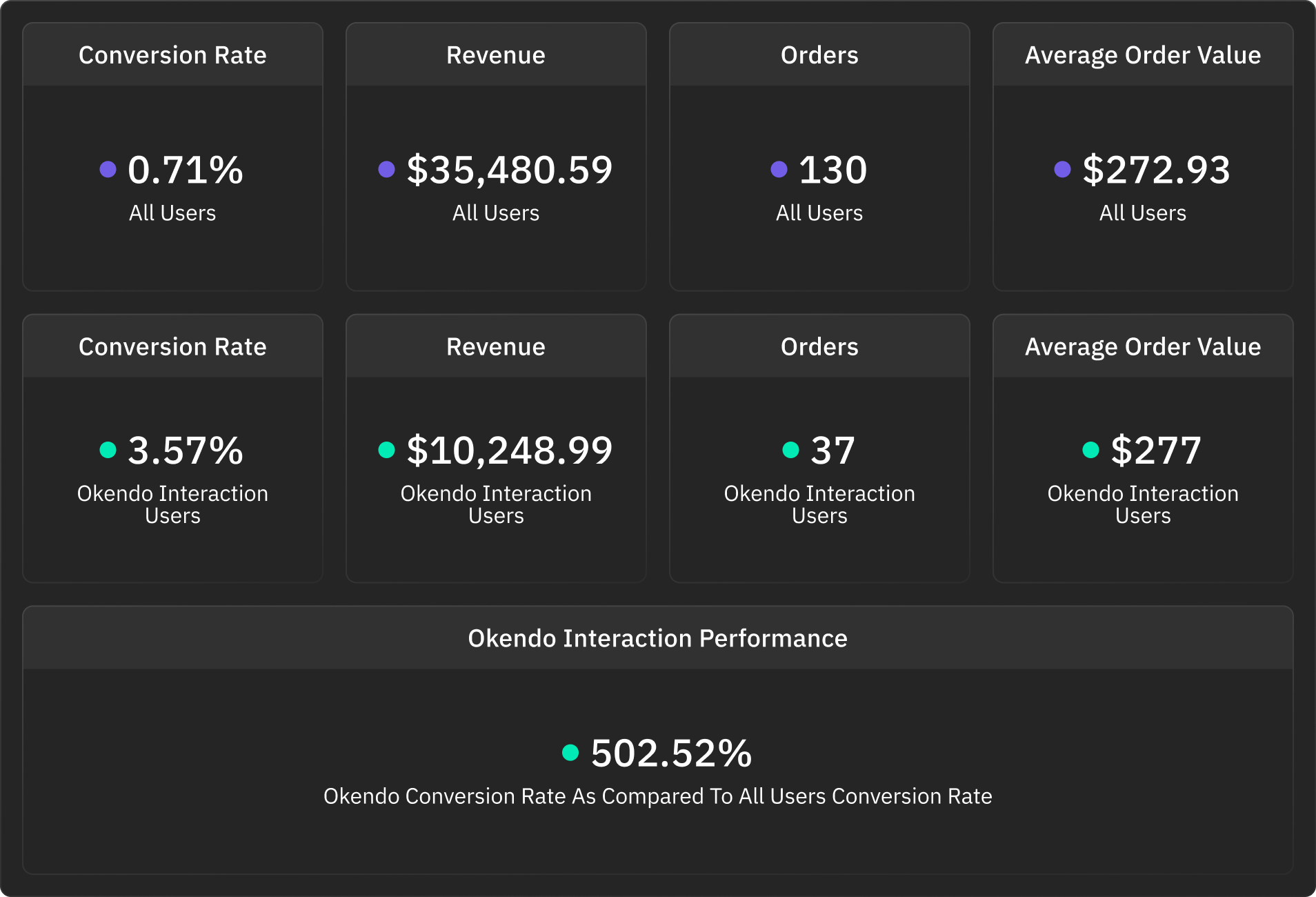1316x897 pixels.
Task: Click the Okendo Interaction Users label under 3.57%
Action: [x=172, y=504]
